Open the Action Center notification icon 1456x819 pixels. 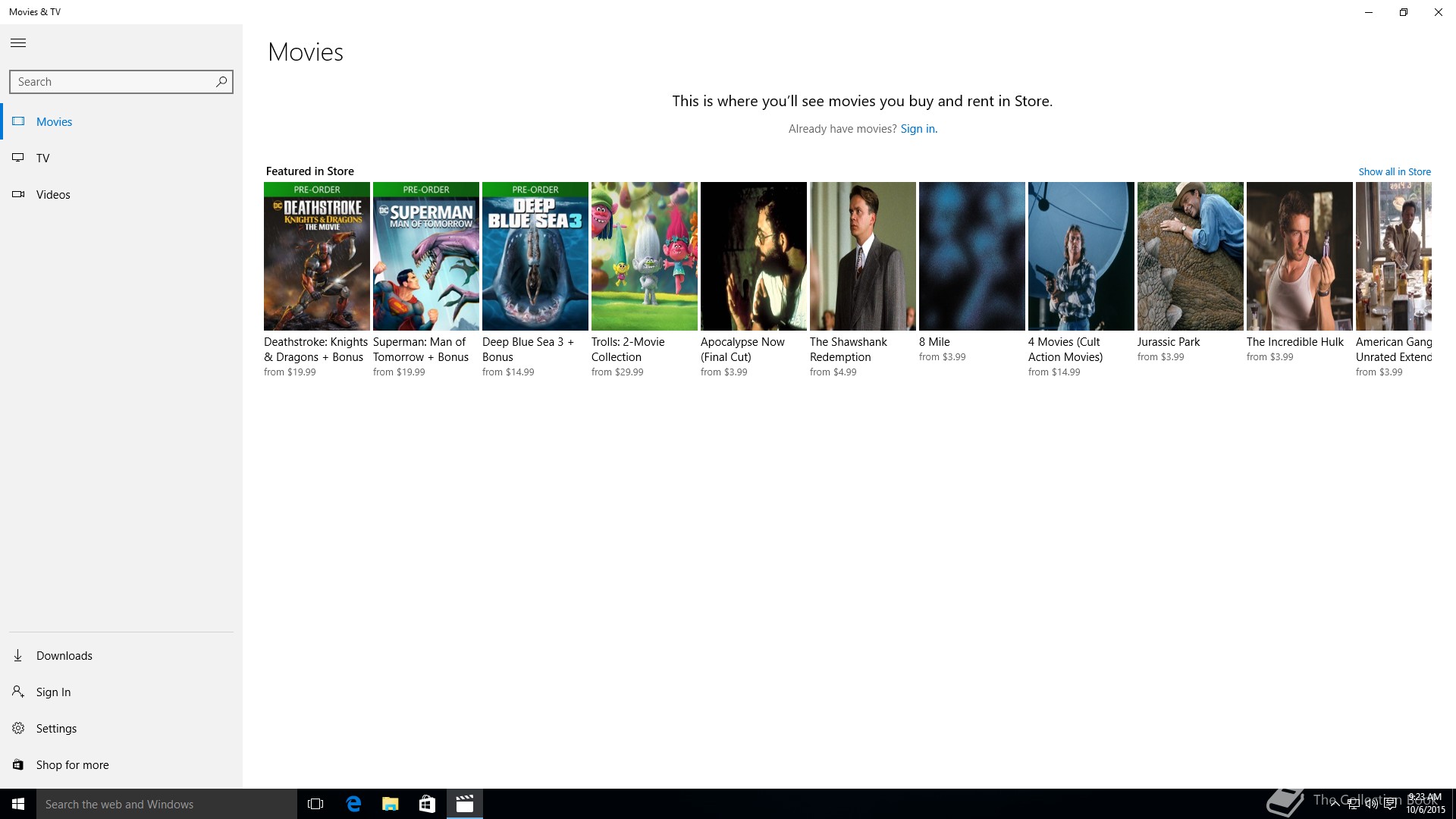(1390, 805)
